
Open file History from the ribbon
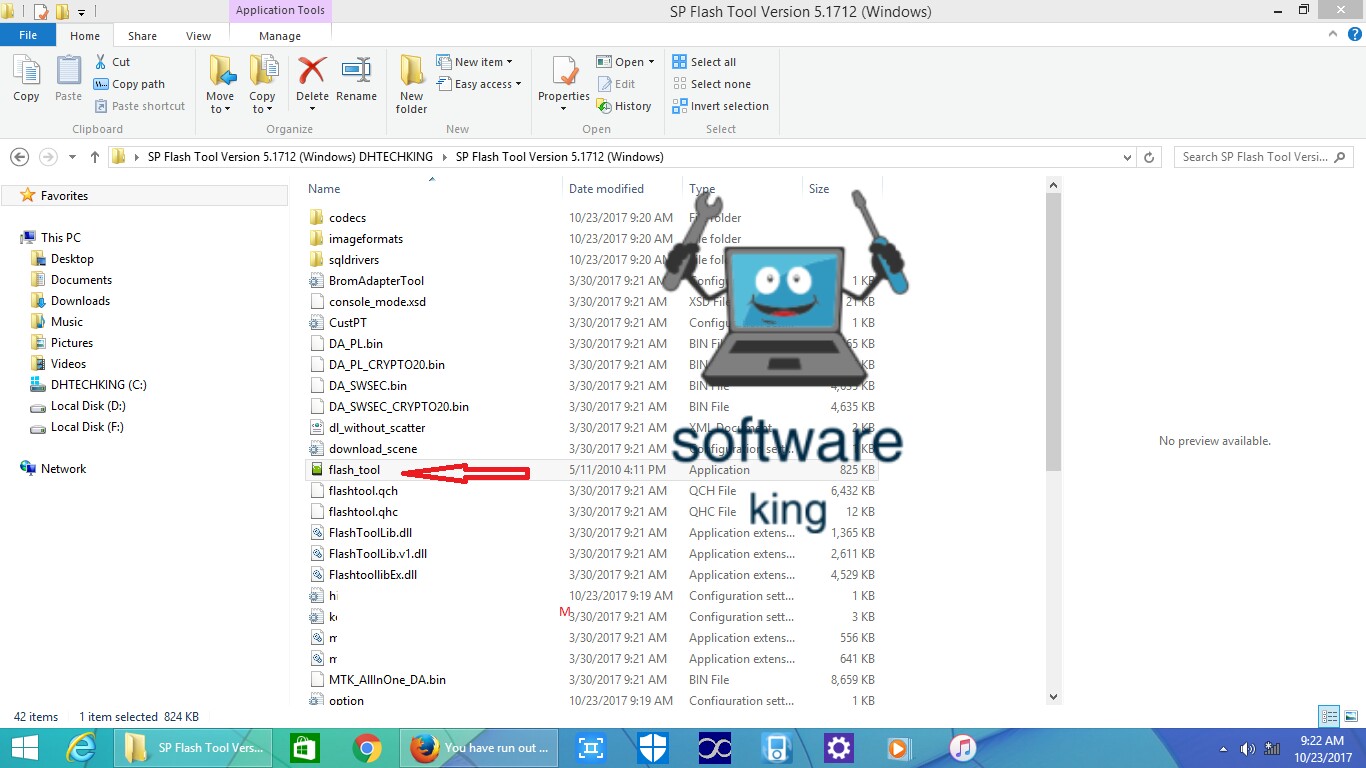pos(624,106)
